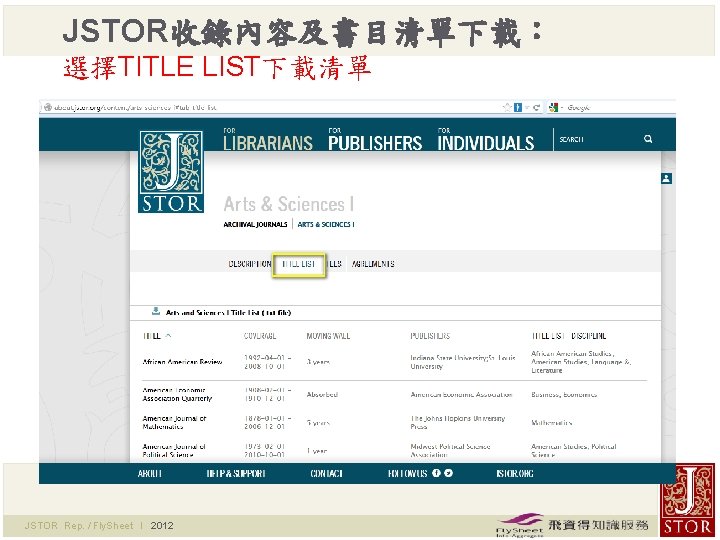Screen dimensions: 720x540
Task: Sort by the Publishers column header
Action: (x=430, y=336)
